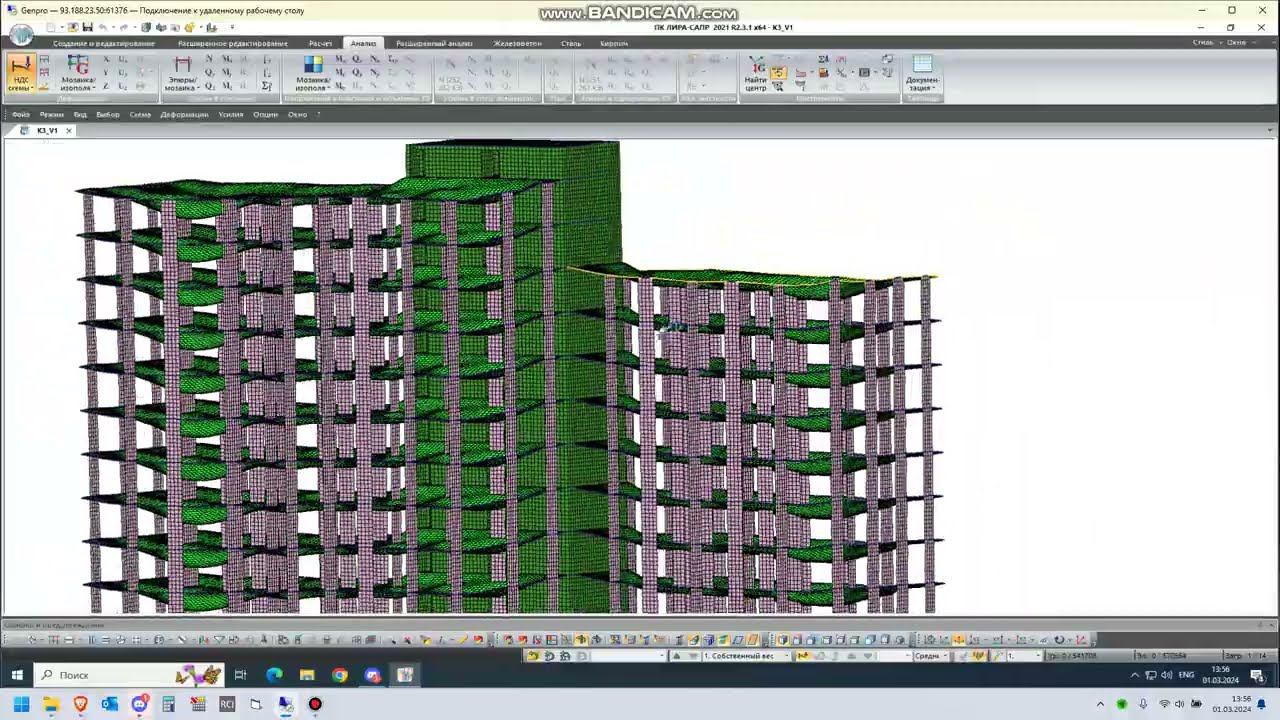Open Task View in the taskbar
Image resolution: width=1280 pixels, height=720 pixels.
[x=240, y=675]
